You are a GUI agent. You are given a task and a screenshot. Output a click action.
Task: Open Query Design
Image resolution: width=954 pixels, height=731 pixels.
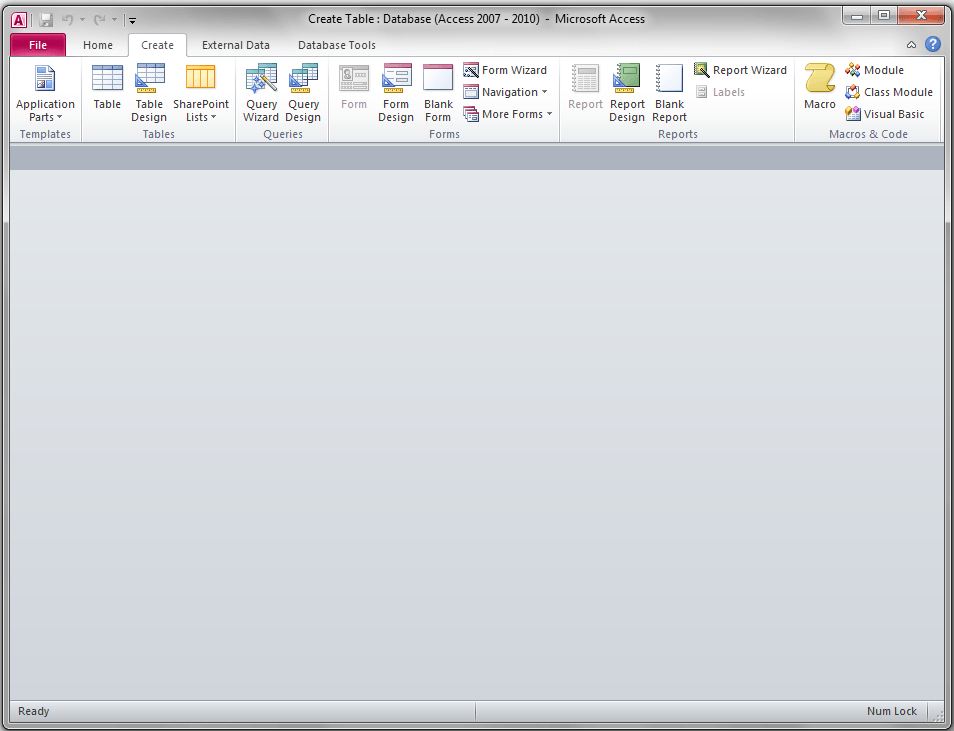click(303, 93)
